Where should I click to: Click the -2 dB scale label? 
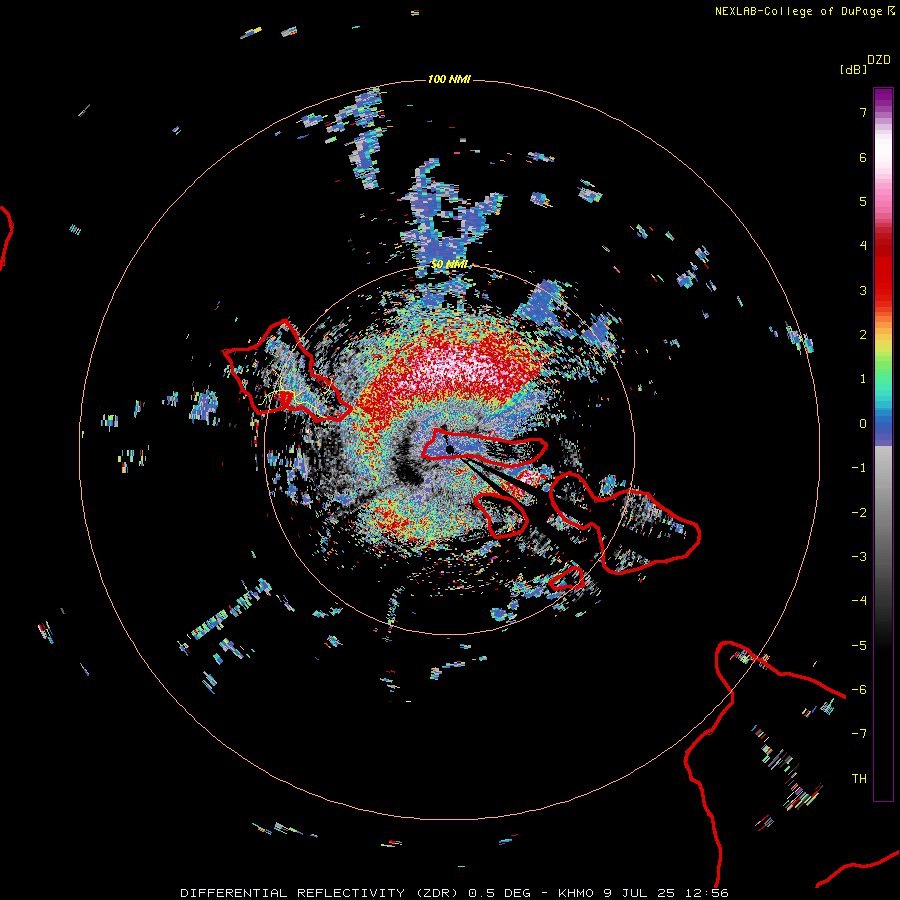click(x=859, y=513)
